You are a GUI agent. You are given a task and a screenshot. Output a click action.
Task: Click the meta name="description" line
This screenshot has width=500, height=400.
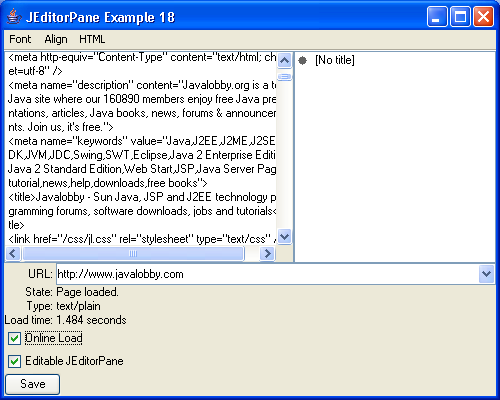pyautogui.click(x=142, y=85)
